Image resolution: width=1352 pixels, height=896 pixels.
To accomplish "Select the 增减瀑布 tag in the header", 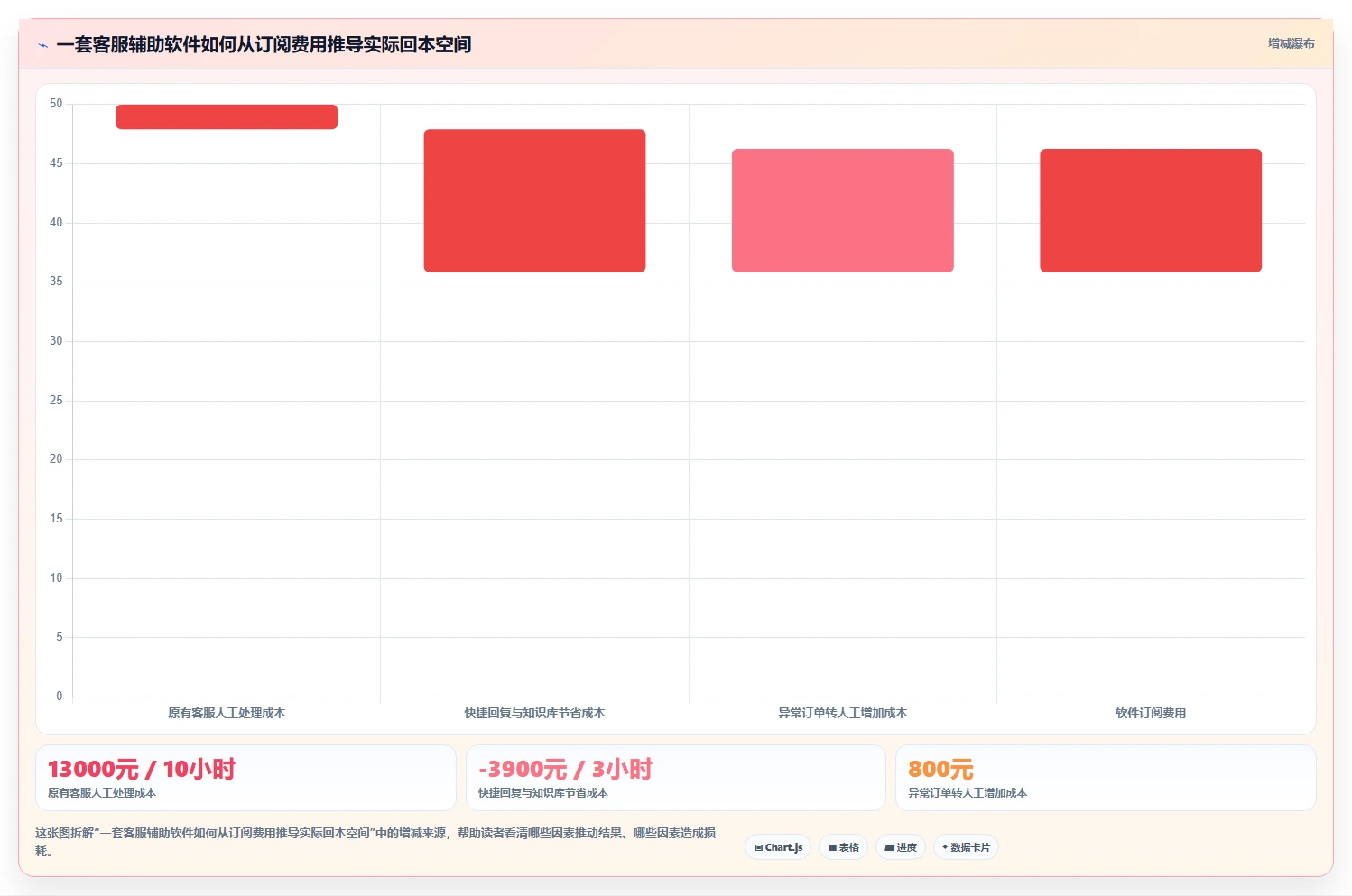I will pos(1291,43).
